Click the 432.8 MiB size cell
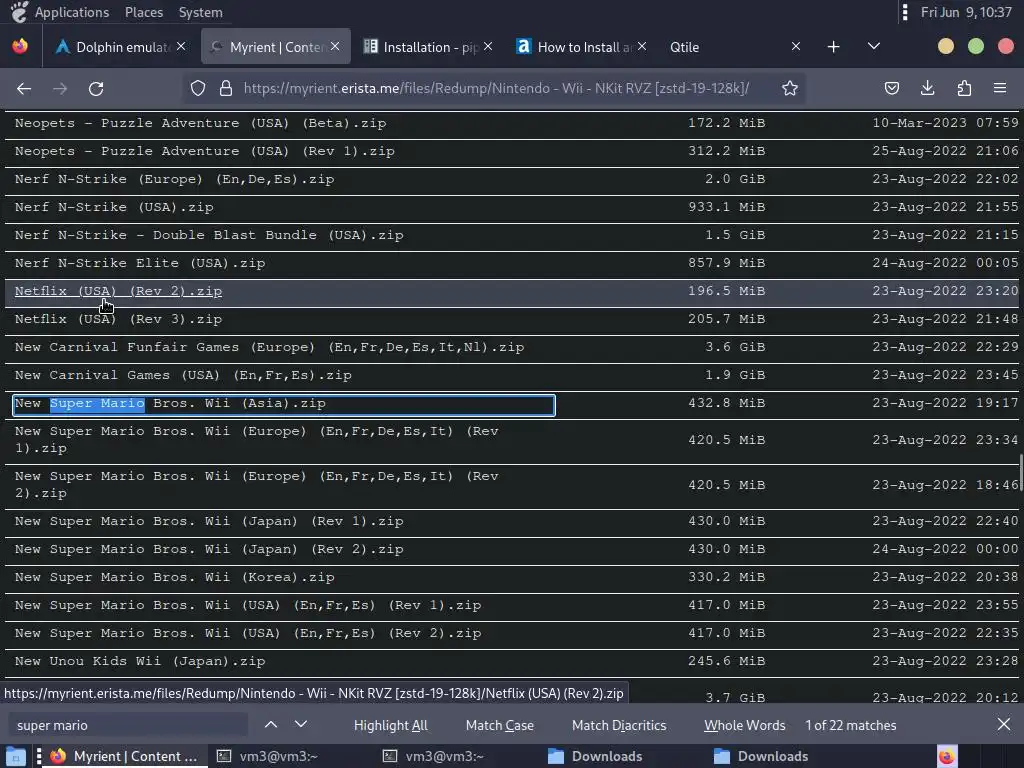The height and width of the screenshot is (768, 1024). pos(726,404)
